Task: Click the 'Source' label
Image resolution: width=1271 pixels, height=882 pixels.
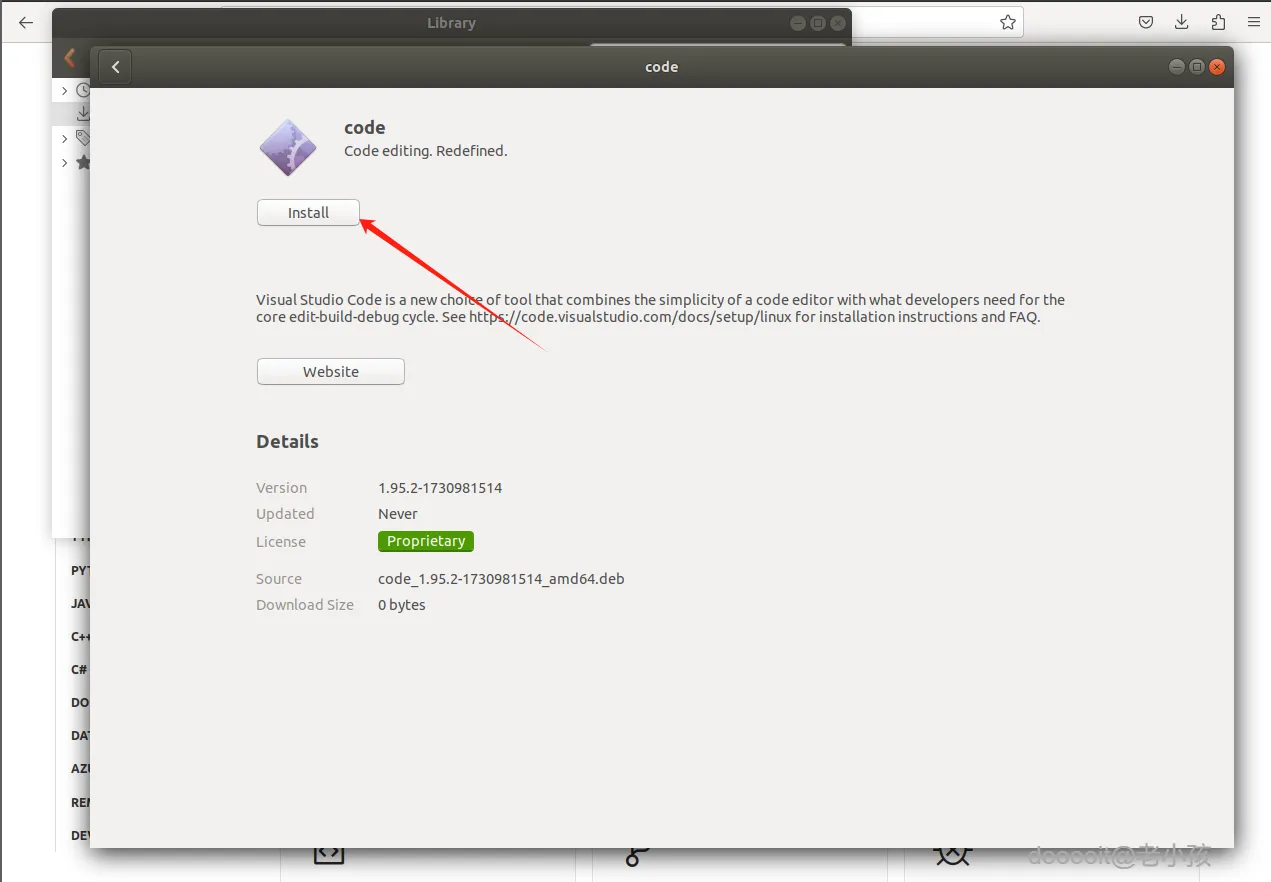Action: (279, 579)
